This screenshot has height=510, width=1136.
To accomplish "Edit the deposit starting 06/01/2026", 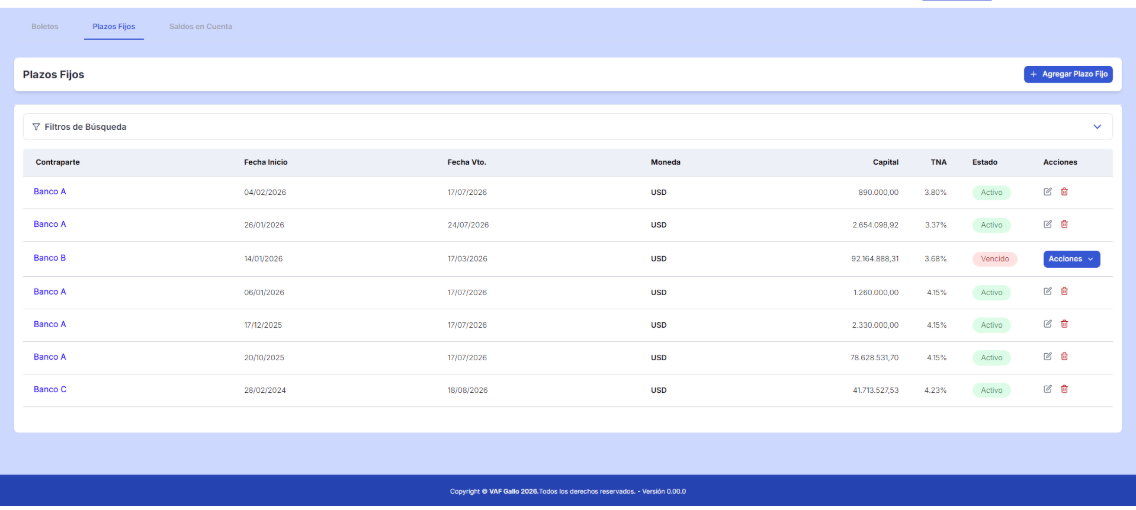I will click(1047, 291).
